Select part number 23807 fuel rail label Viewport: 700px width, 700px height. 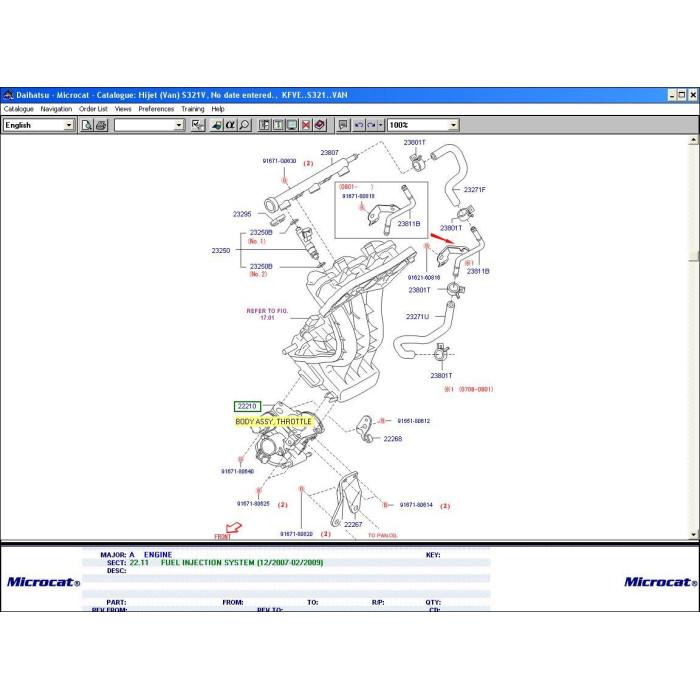click(x=329, y=153)
